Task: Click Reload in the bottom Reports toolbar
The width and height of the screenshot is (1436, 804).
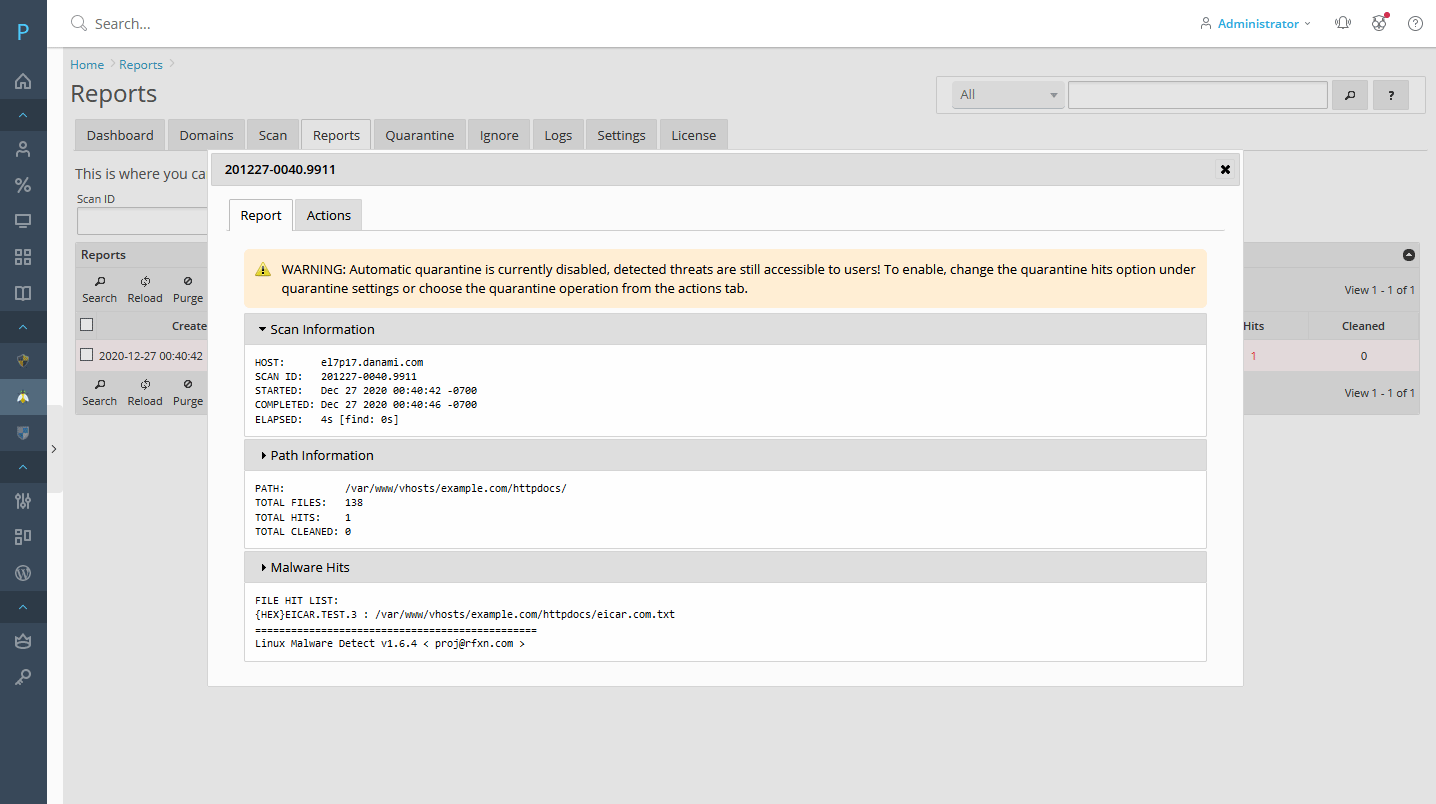Action: (145, 392)
